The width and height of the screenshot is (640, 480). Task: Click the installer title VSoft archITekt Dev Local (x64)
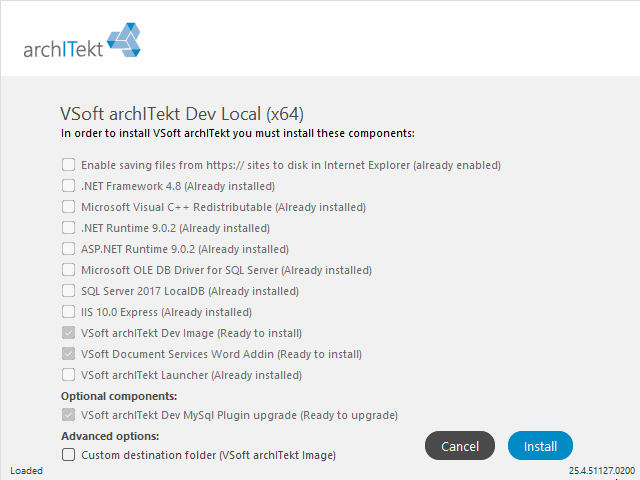click(x=182, y=114)
